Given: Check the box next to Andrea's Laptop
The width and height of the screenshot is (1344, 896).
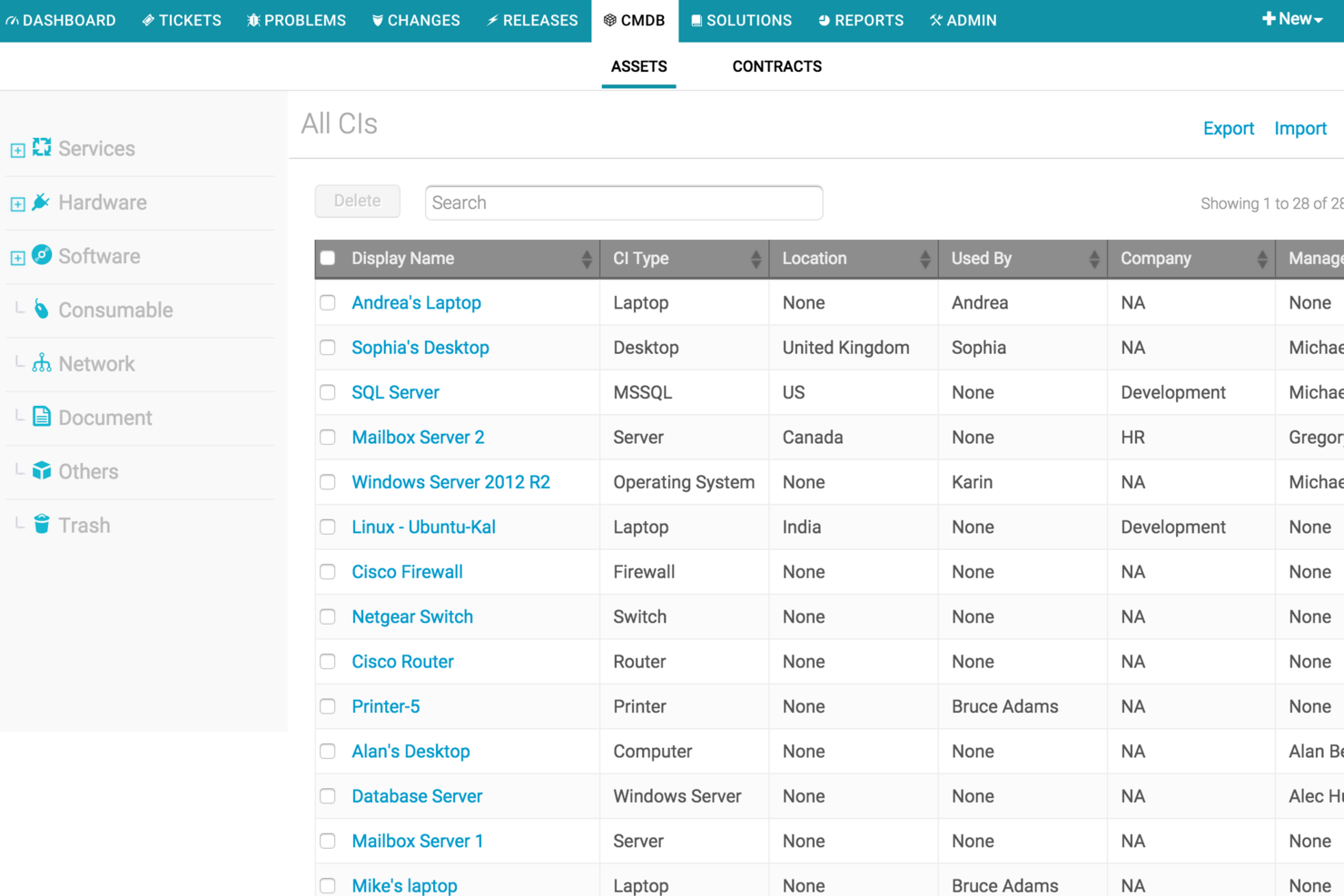Looking at the screenshot, I should (328, 302).
